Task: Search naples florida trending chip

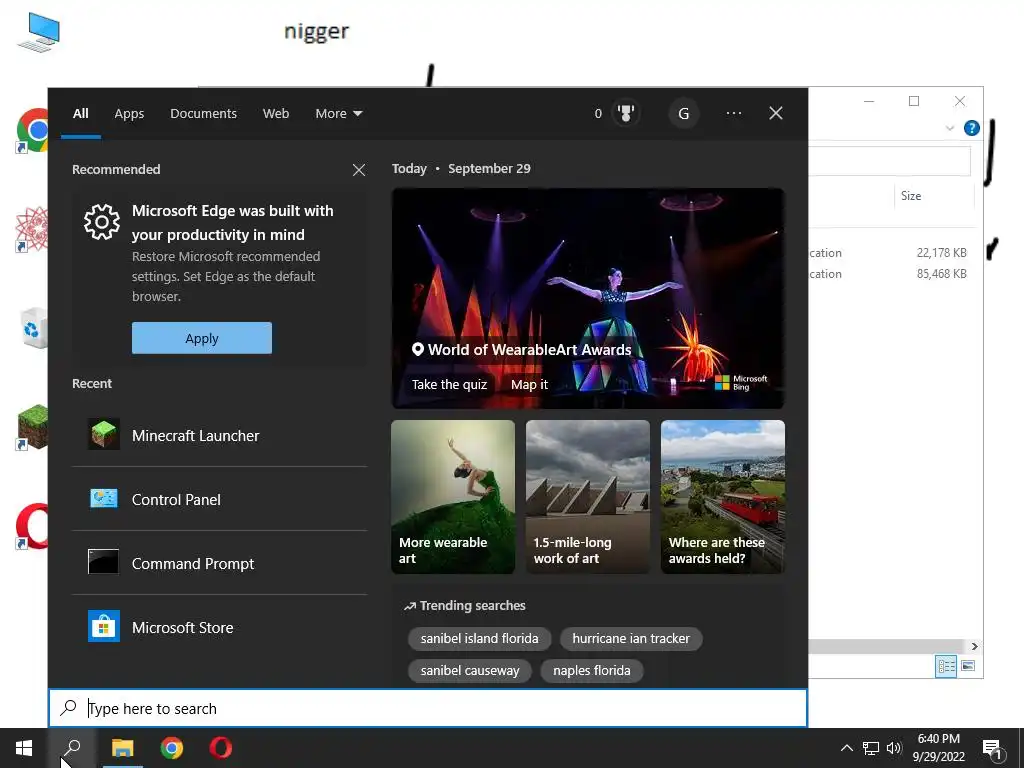Action: pos(592,670)
